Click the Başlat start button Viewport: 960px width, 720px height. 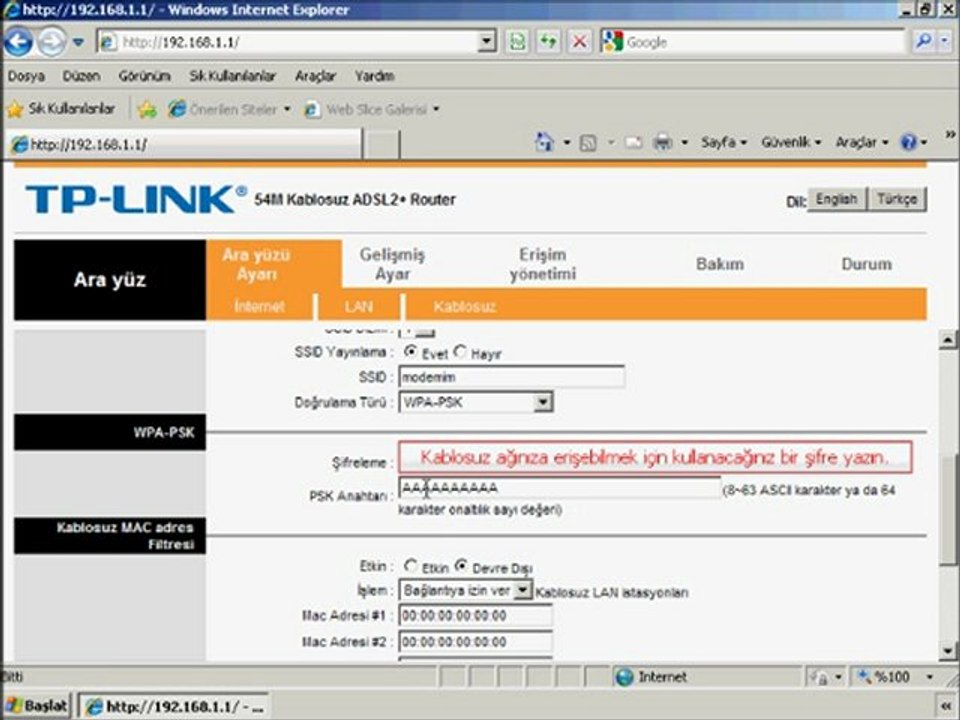point(37,706)
